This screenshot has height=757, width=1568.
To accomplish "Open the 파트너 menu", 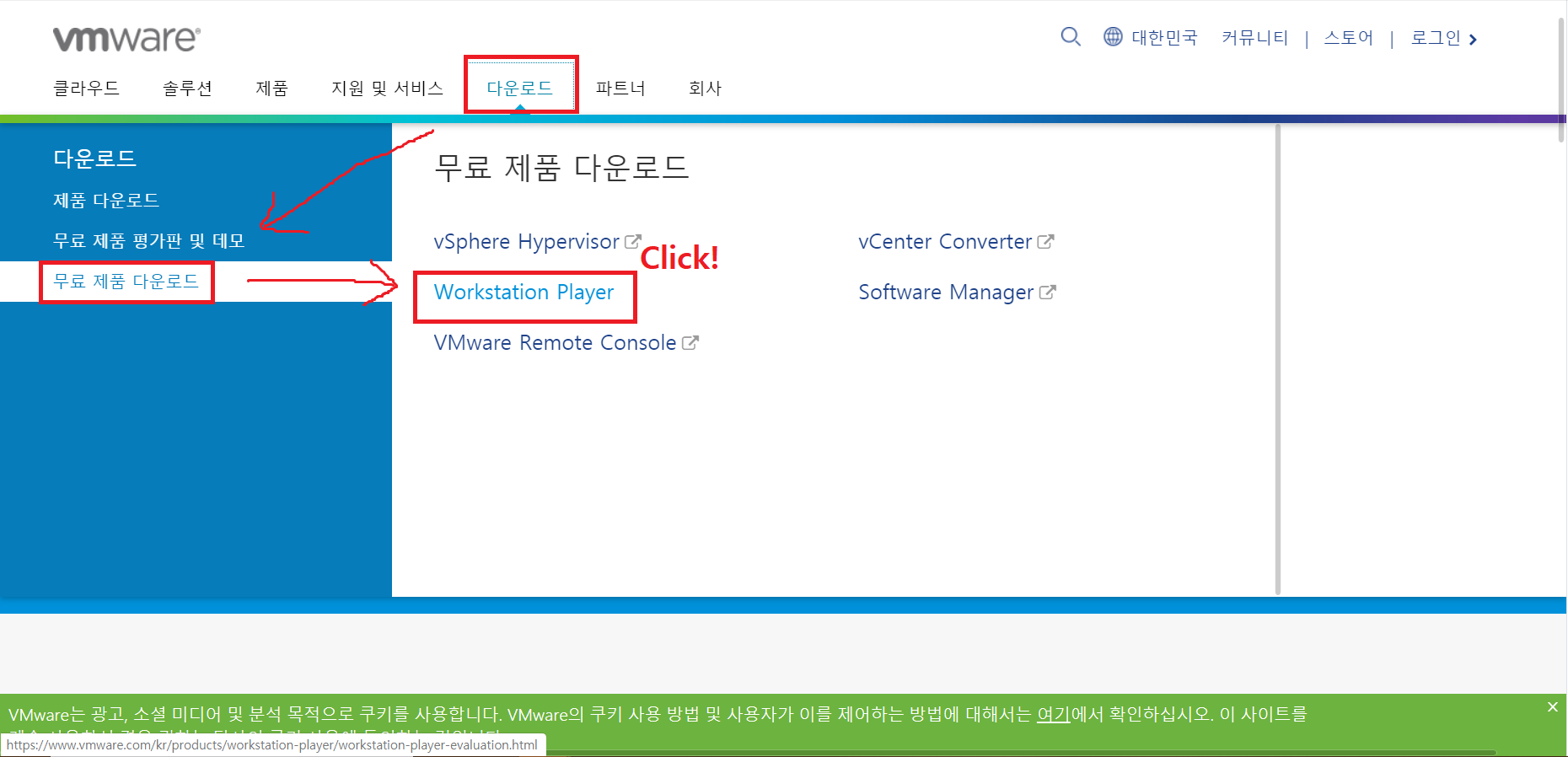I will click(620, 89).
